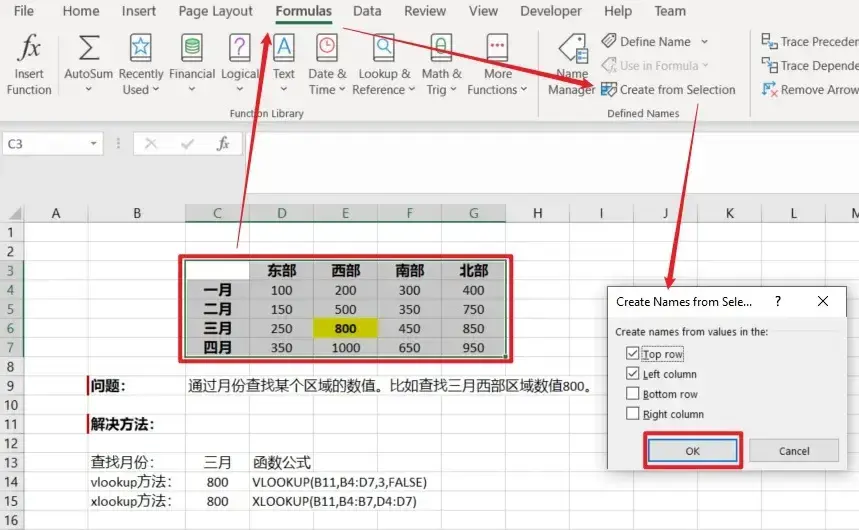859x530 pixels.
Task: Click OK in Create Names dialog
Action: tap(692, 451)
